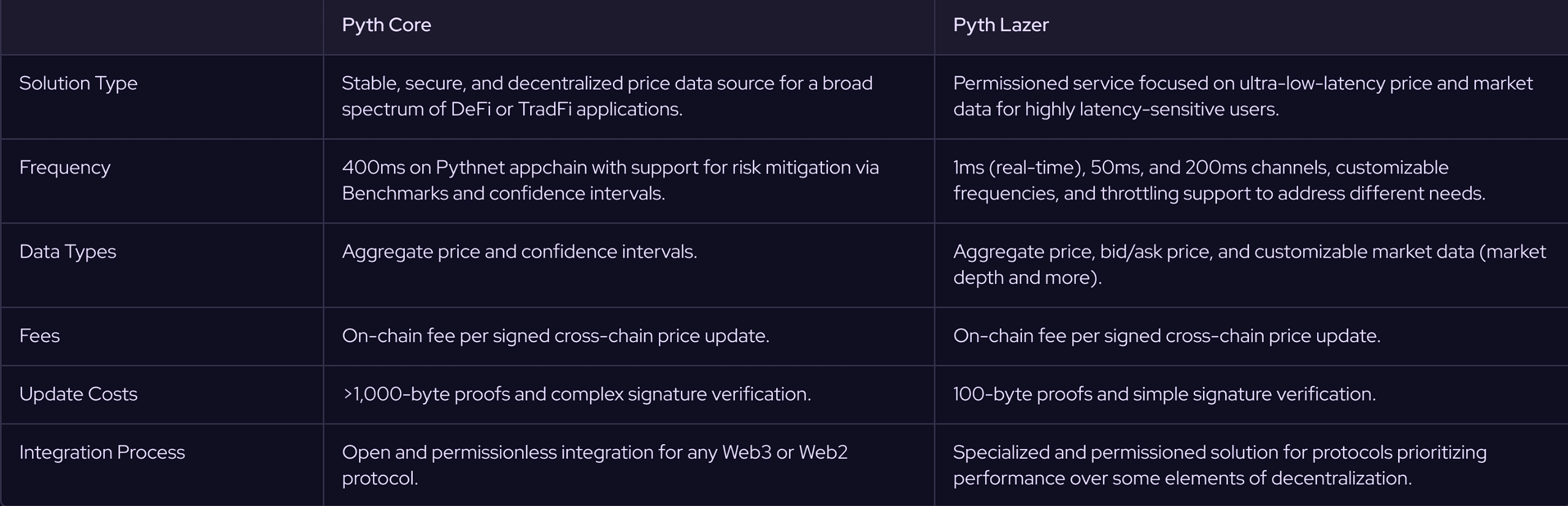
Task: Click the Pyth Core column header
Action: pos(386,25)
